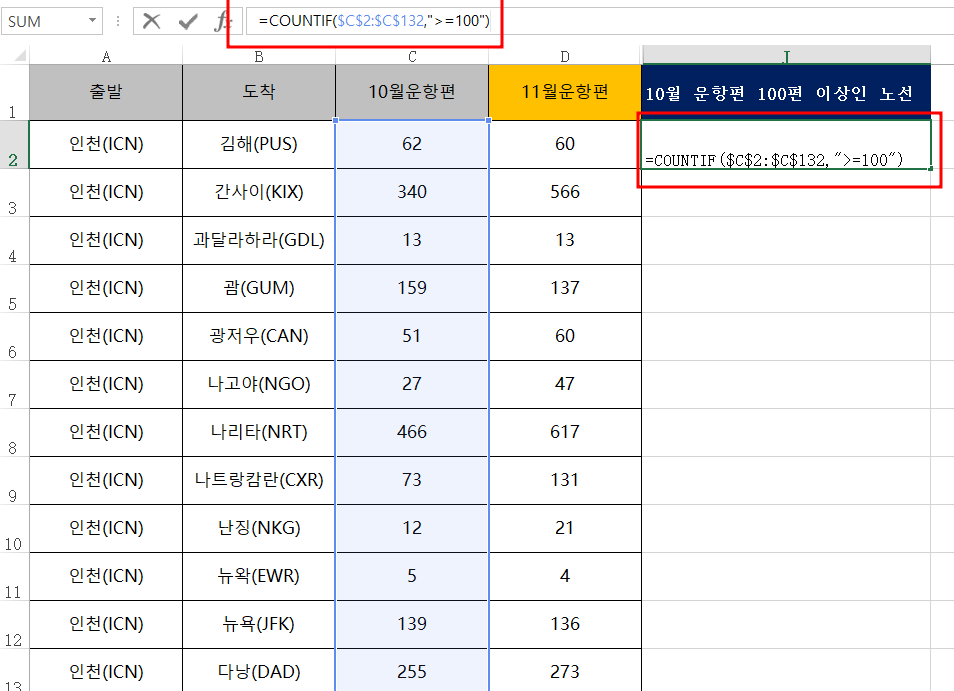Click October value 466 cell
Image resolution: width=954 pixels, height=691 pixels.
coord(412,433)
